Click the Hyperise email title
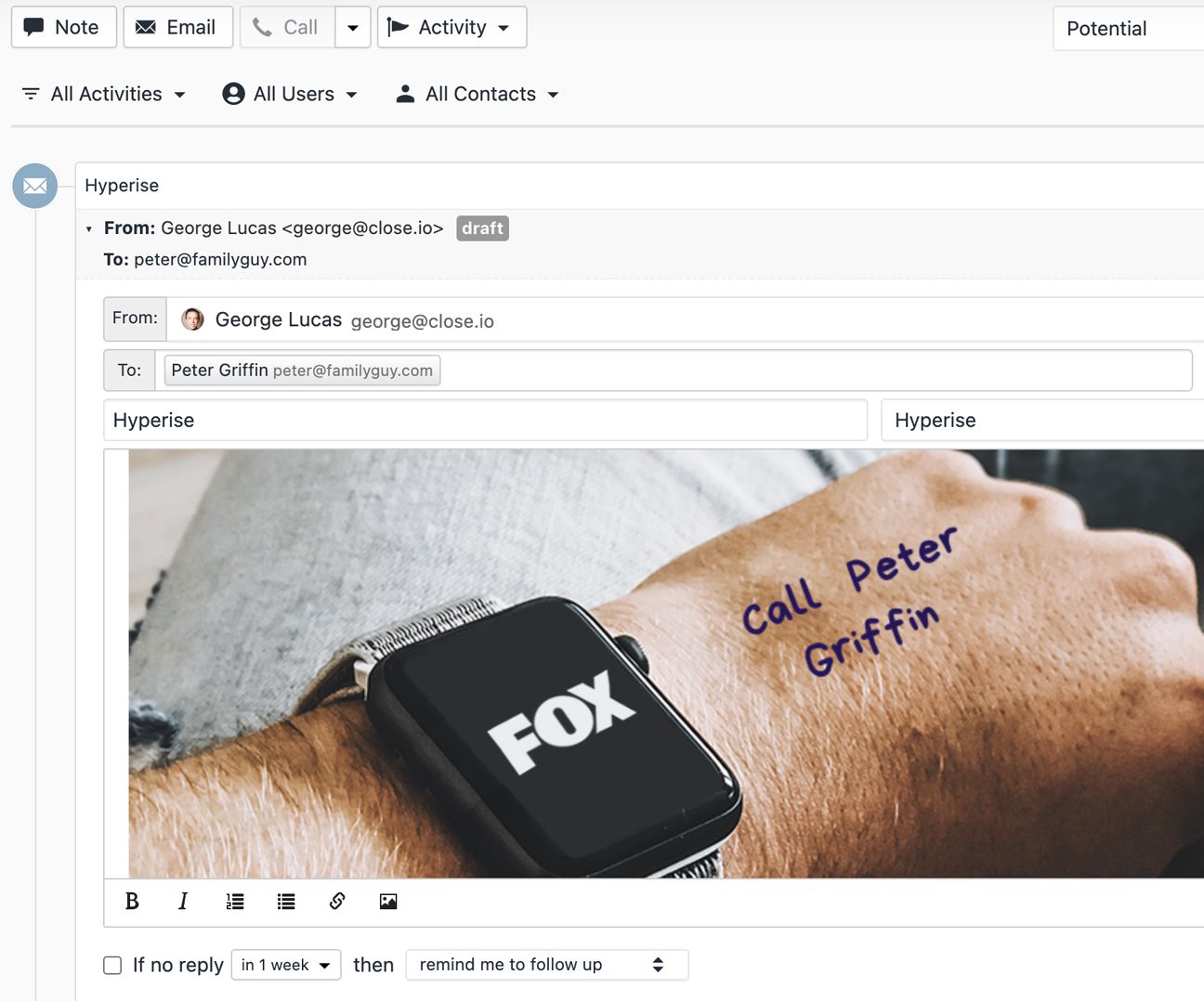 [x=122, y=186]
